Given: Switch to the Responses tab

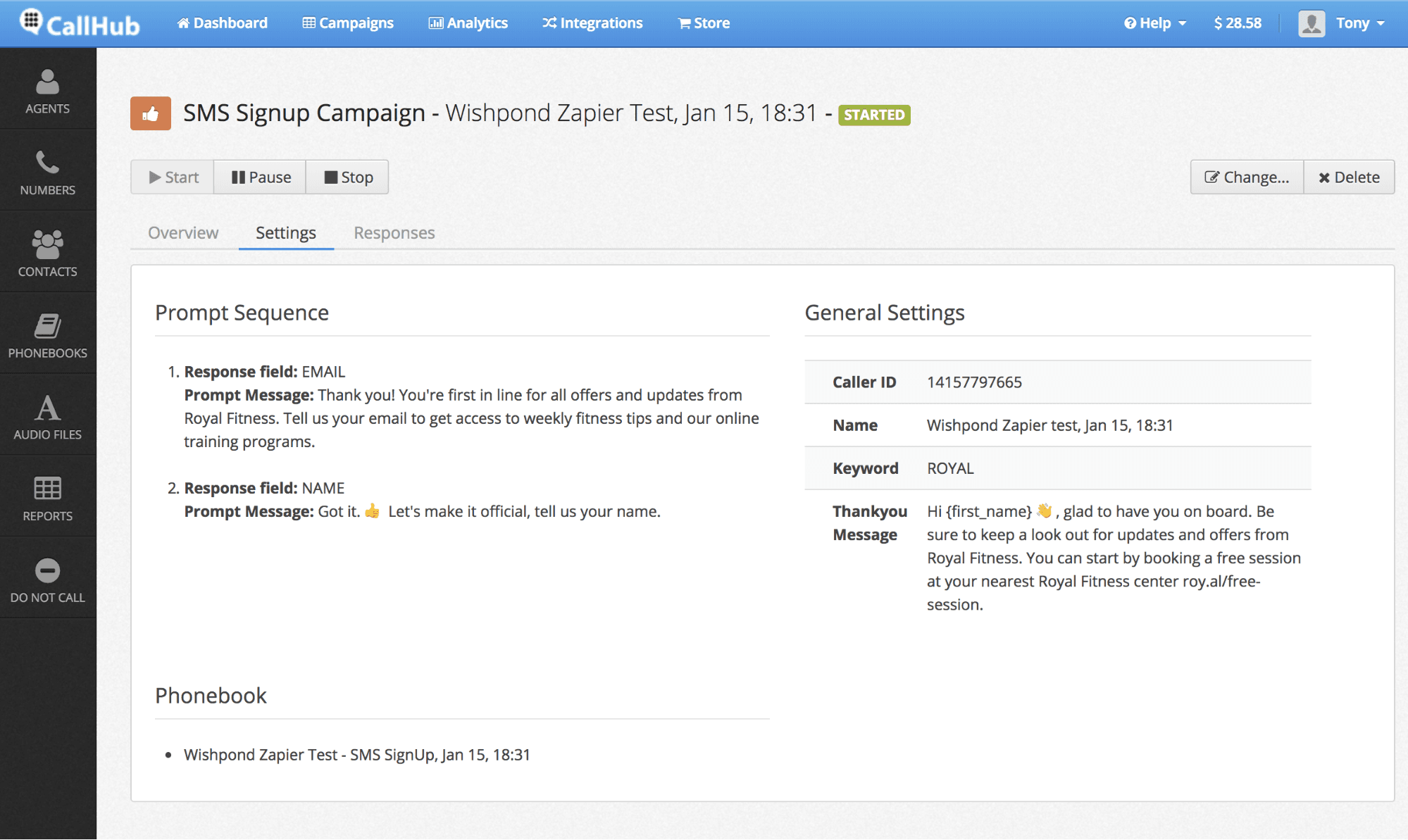Looking at the screenshot, I should pos(394,232).
